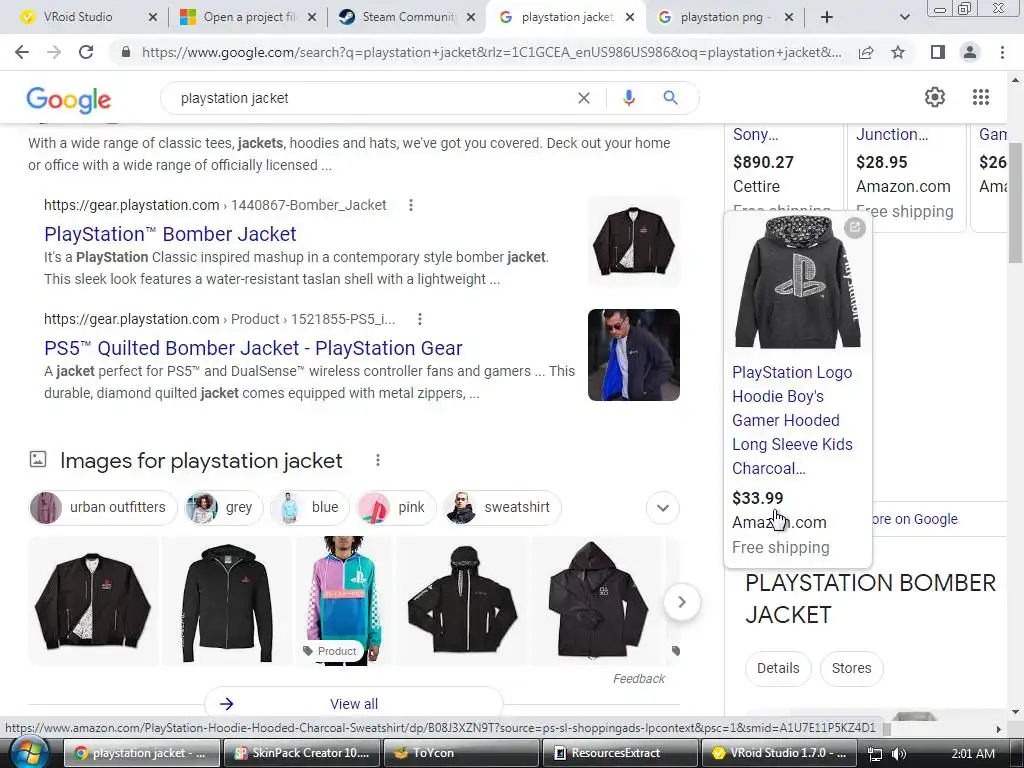Open the browser side panel
The width and height of the screenshot is (1024, 768).
(x=938, y=52)
